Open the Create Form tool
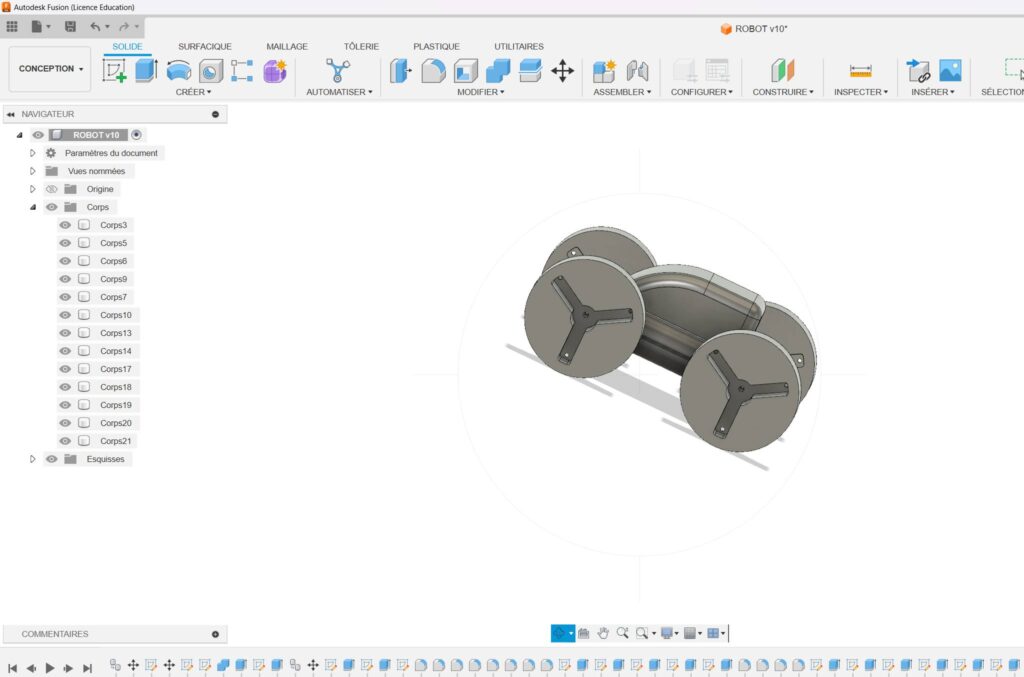 [275, 71]
